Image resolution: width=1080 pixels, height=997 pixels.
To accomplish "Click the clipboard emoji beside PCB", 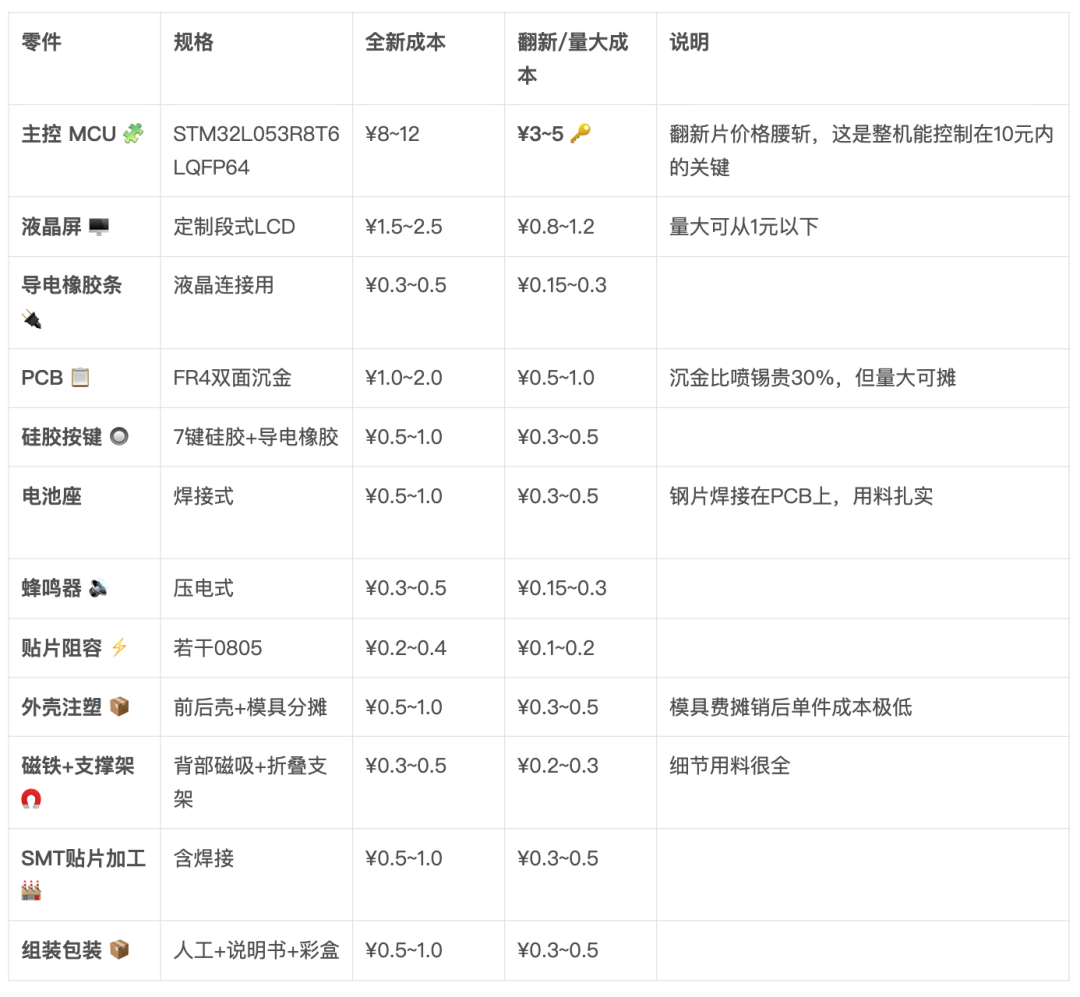I will 81,378.
